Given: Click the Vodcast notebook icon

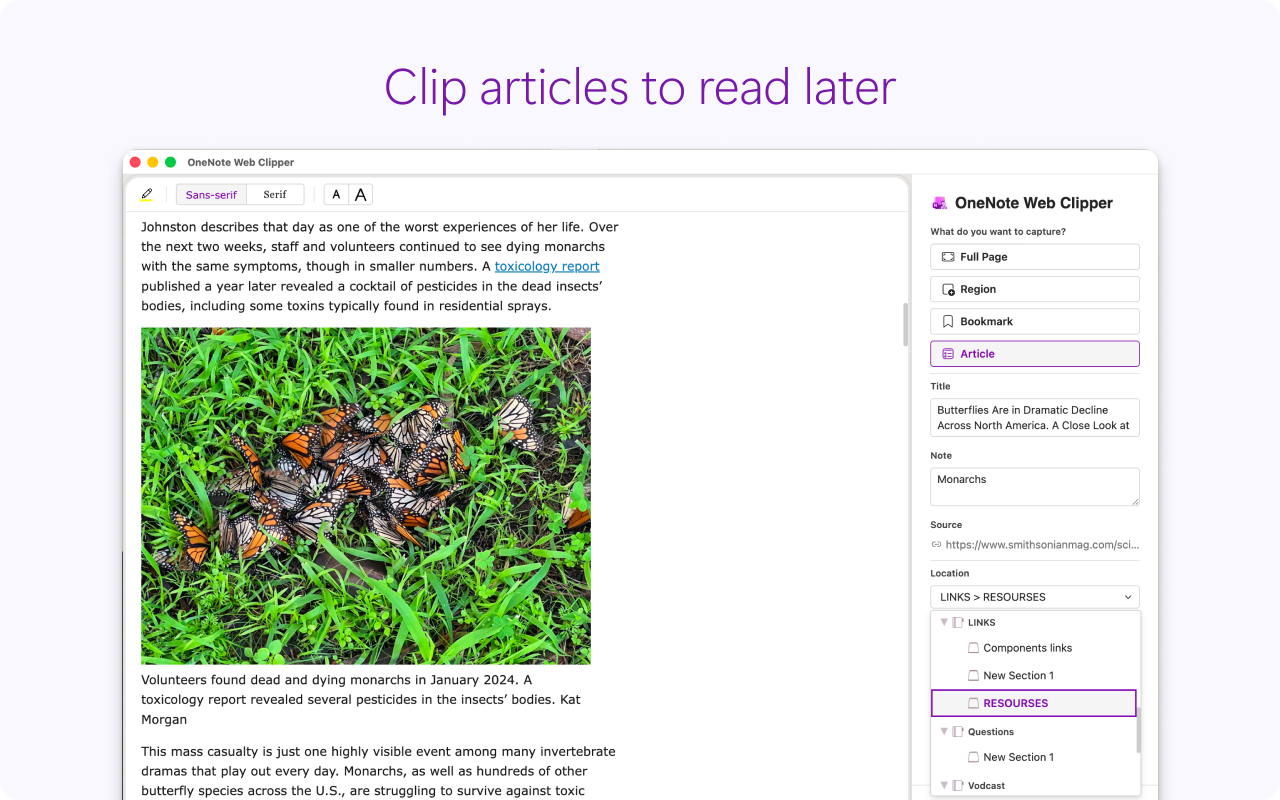Looking at the screenshot, I should pos(958,786).
